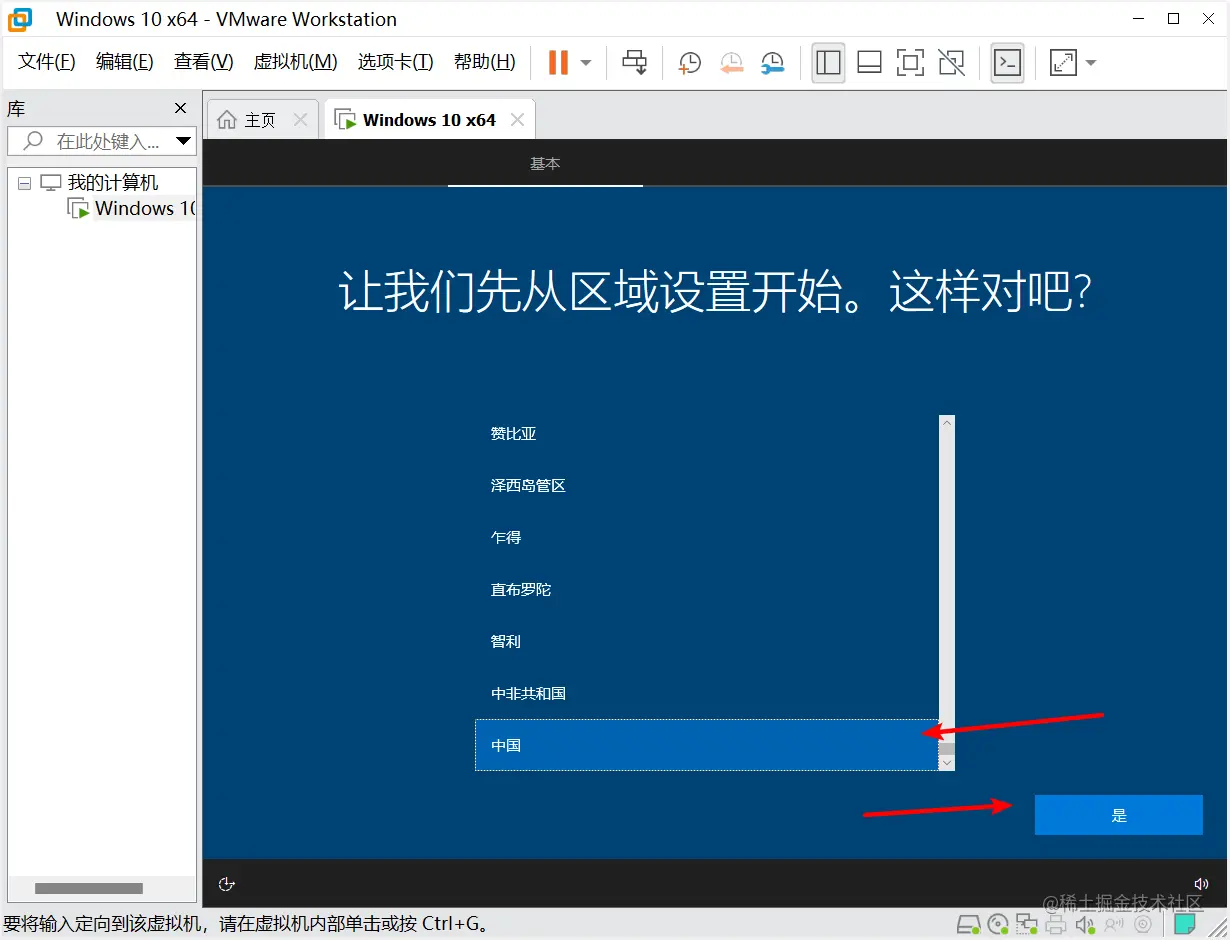
Task: Open the library search filter dropdown
Action: point(184,141)
